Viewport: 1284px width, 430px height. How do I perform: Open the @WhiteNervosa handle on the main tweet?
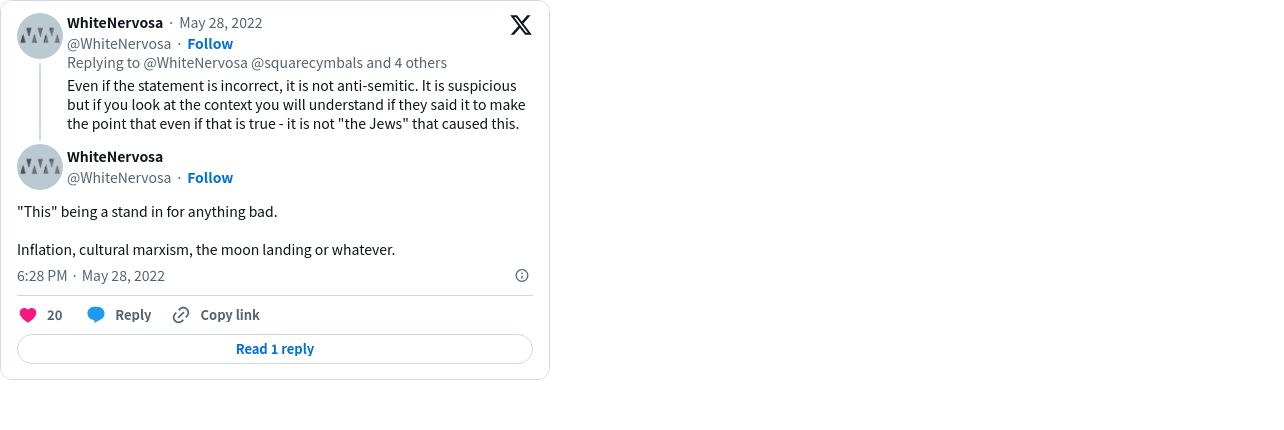coord(119,178)
